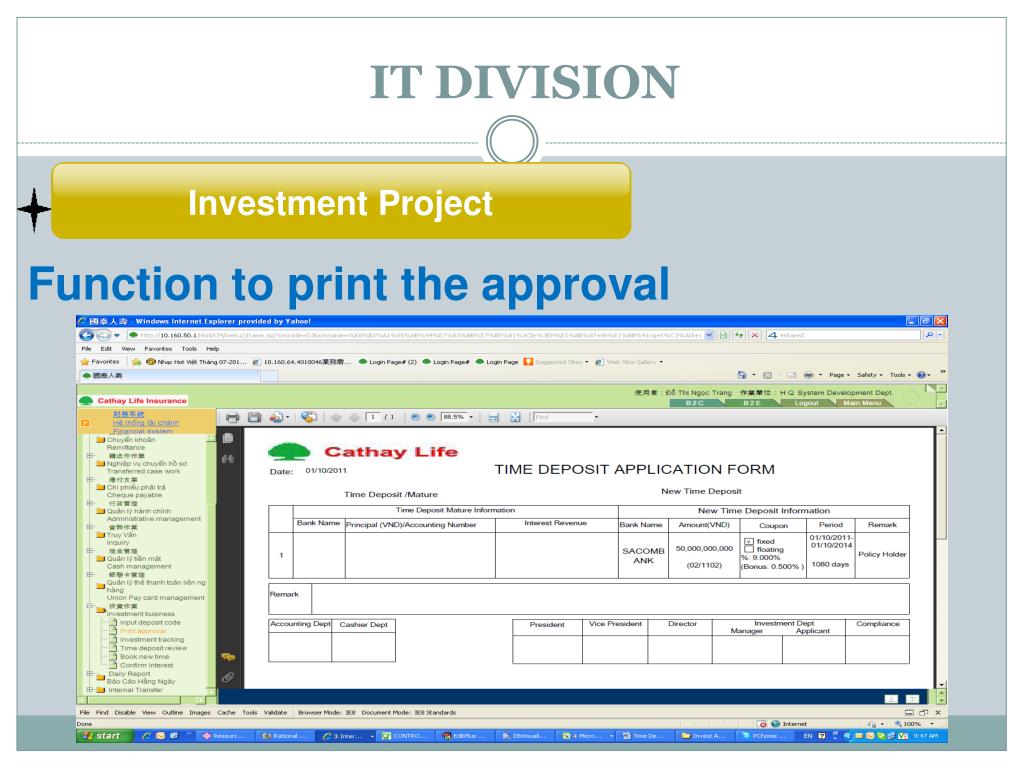The height and width of the screenshot is (768, 1024).
Task: Go to next PDF page arrow
Action: 354,417
